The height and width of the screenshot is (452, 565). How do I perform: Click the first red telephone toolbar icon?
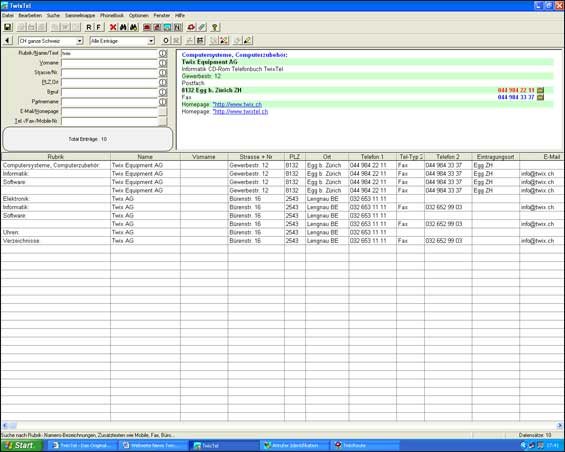(x=147, y=27)
